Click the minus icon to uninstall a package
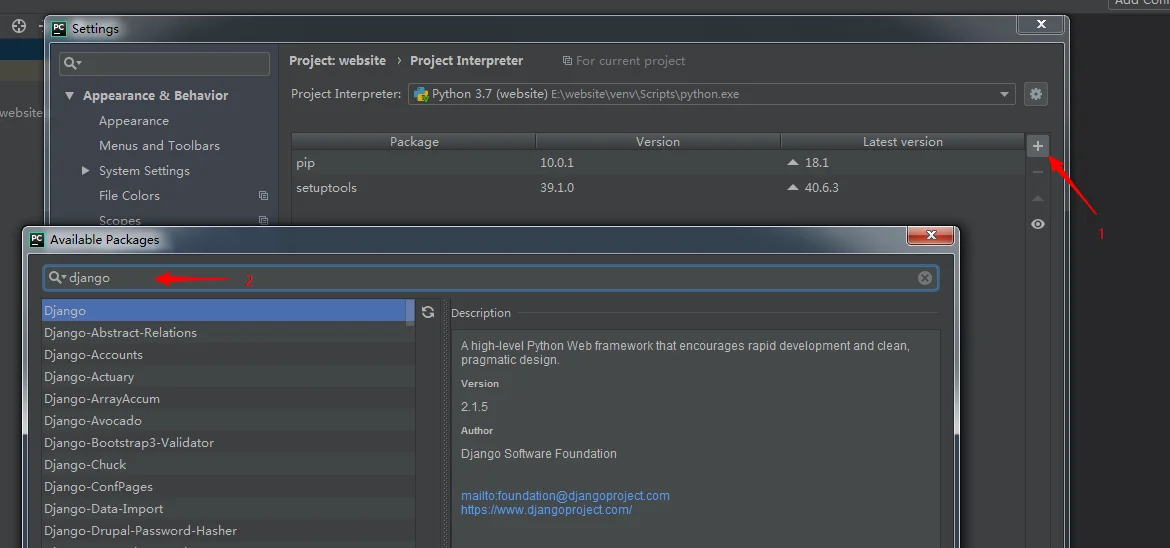Viewport: 1170px width, 548px height. coord(1037,172)
